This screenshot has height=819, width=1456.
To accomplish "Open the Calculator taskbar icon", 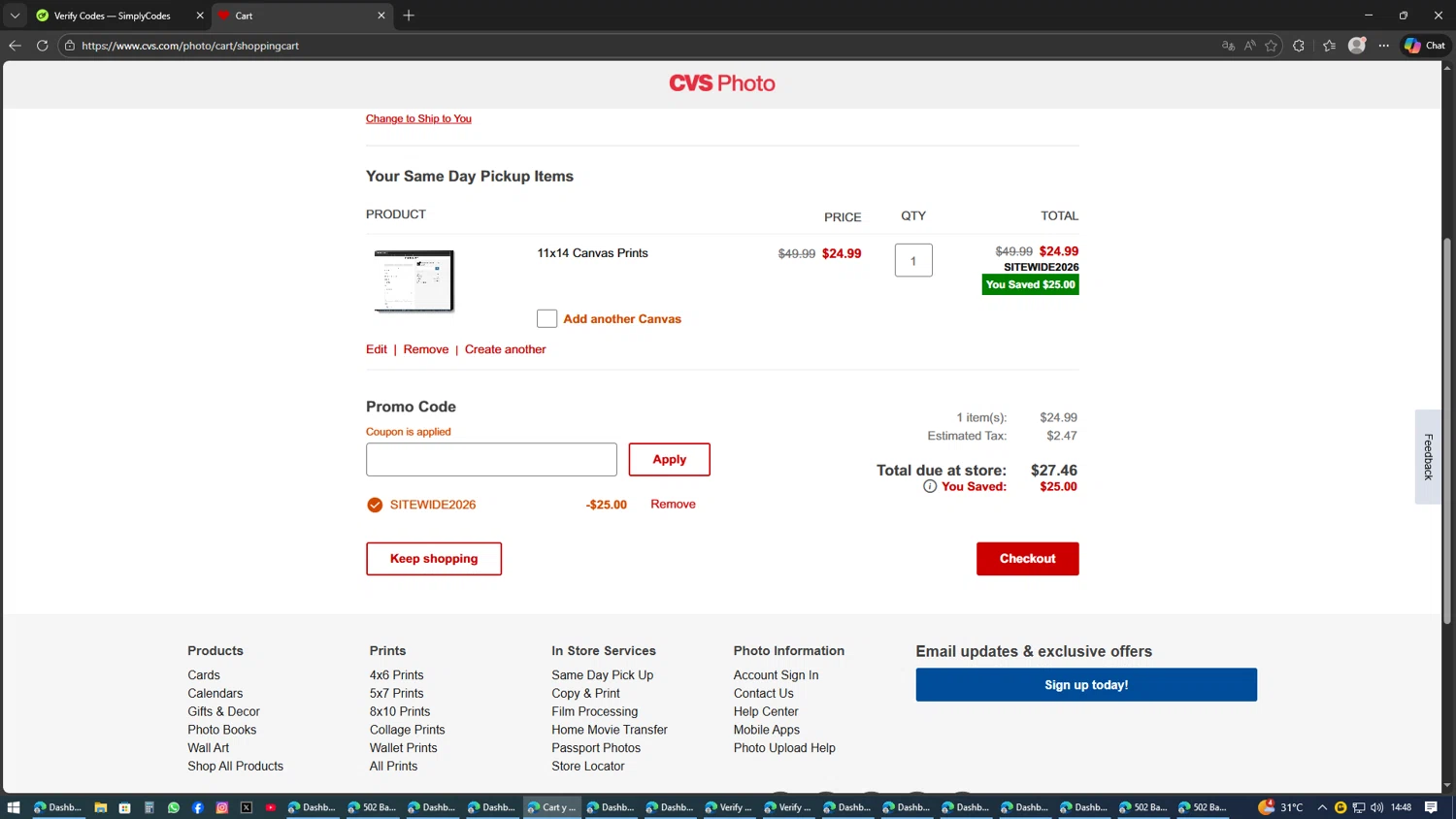I will coord(149,807).
